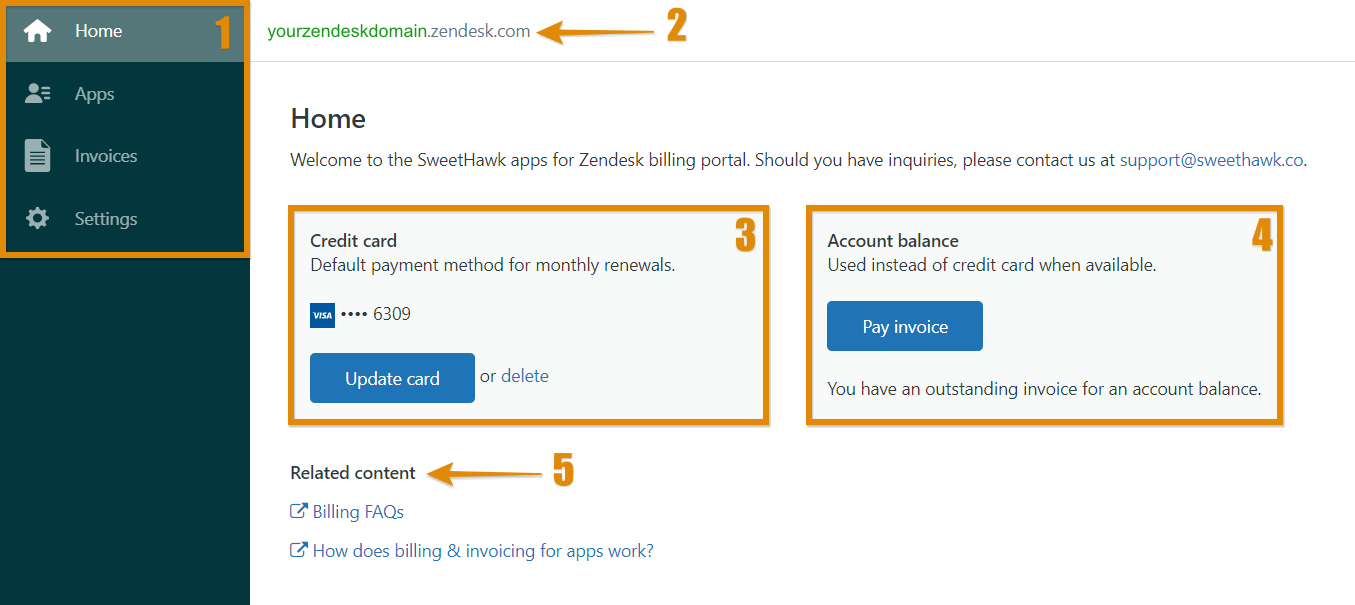Screen dimensions: 1355x605
Task: Open the Invoices menu item
Action: (125, 156)
